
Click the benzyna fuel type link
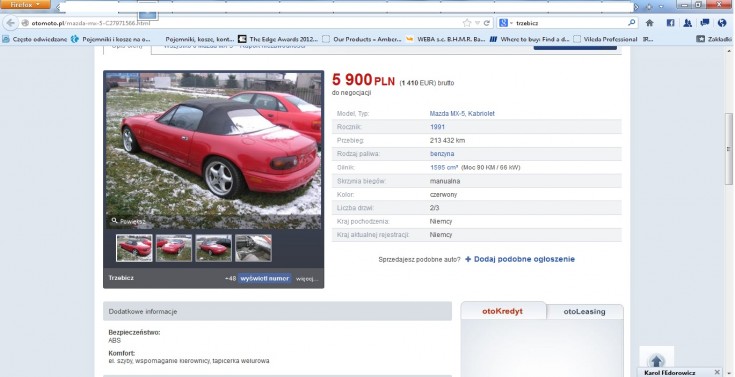[442, 154]
